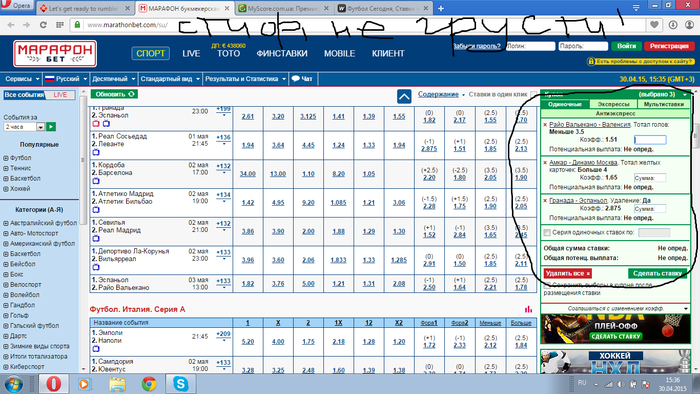
Task: Open the Антиэкспресс coupon option
Action: 616,113
